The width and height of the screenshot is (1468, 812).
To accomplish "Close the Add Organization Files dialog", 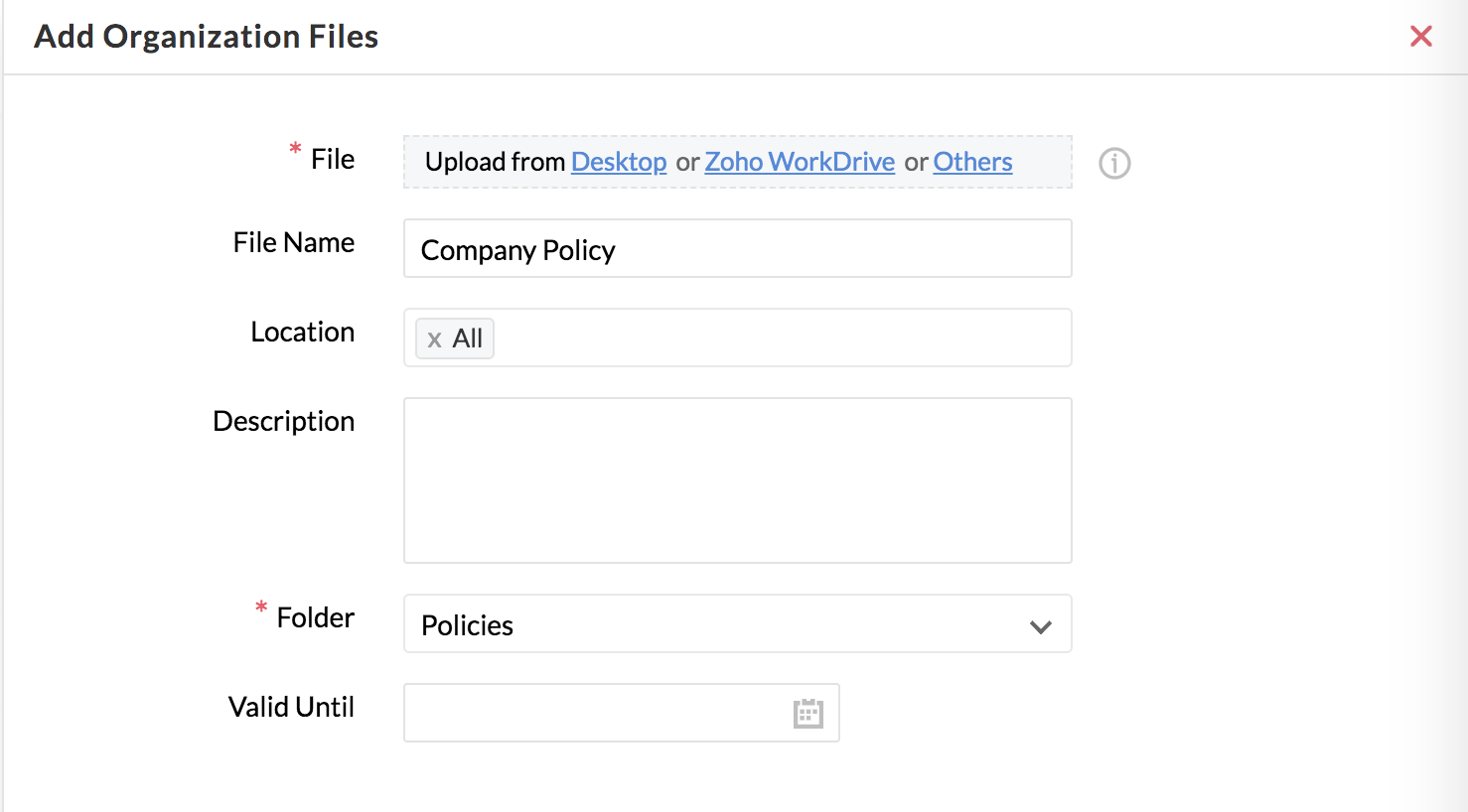I will 1421,37.
